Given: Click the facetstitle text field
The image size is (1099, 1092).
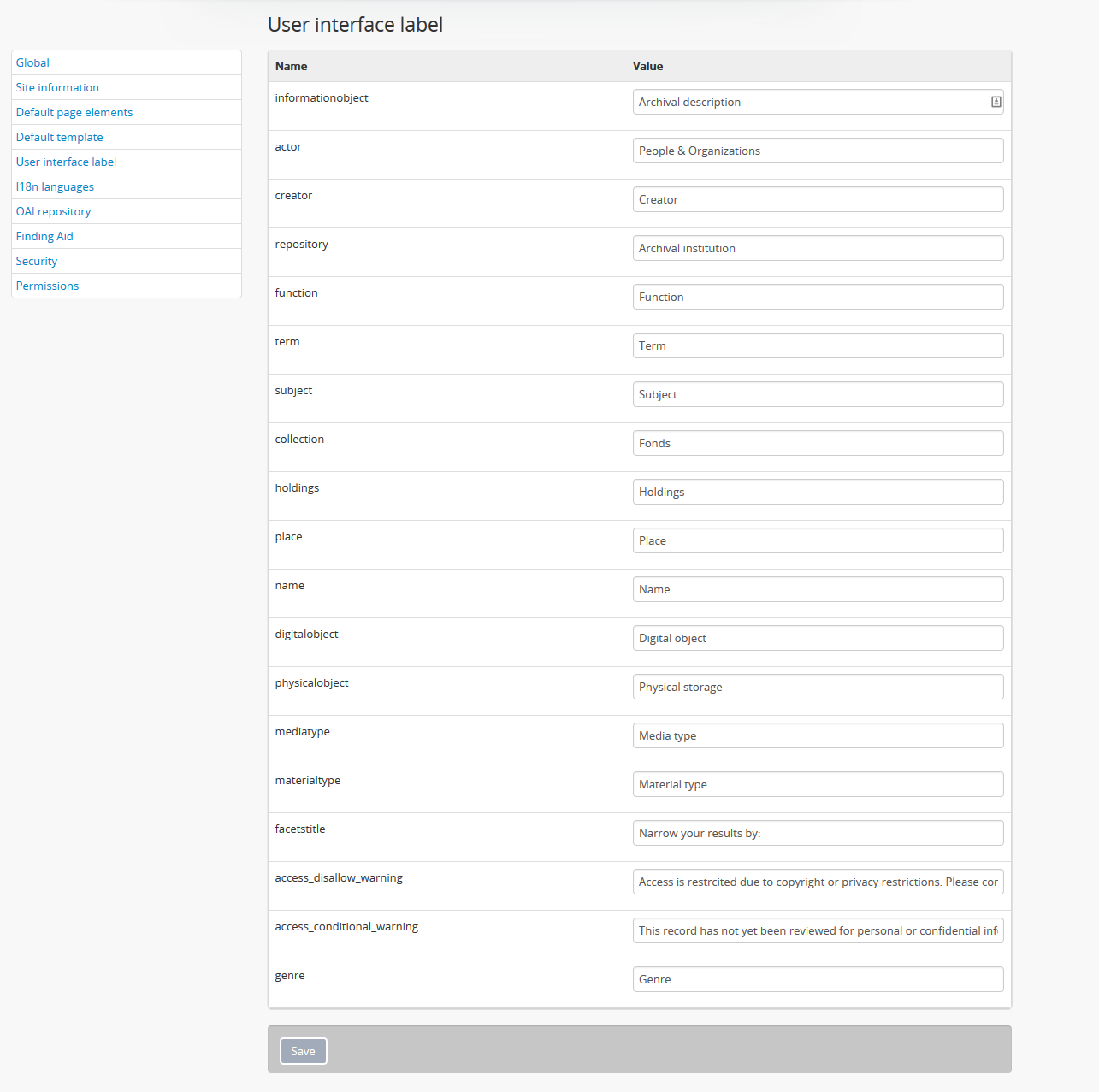Looking at the screenshot, I should [818, 833].
